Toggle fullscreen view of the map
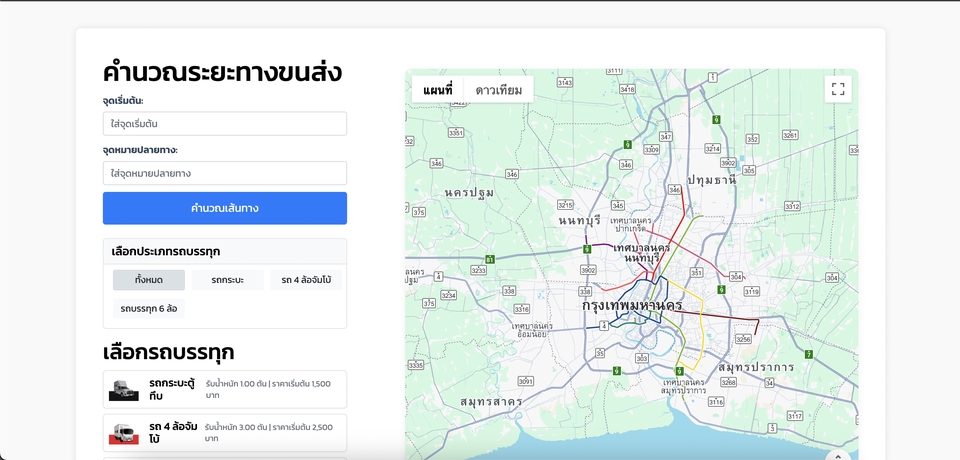Screen dimensions: 960x460 pos(838,89)
